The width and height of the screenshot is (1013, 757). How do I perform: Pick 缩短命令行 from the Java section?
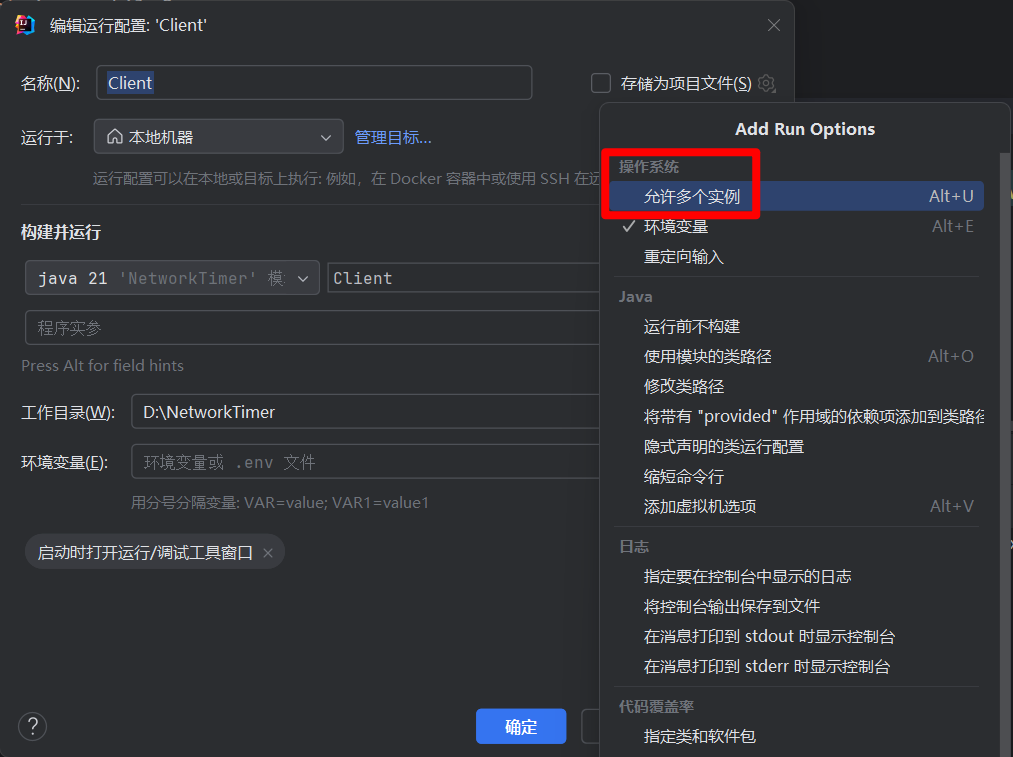click(x=684, y=477)
